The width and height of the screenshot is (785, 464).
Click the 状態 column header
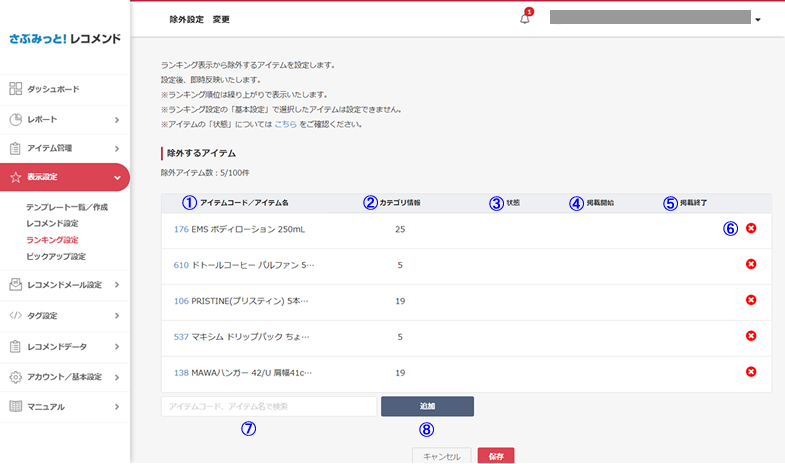[x=513, y=203]
